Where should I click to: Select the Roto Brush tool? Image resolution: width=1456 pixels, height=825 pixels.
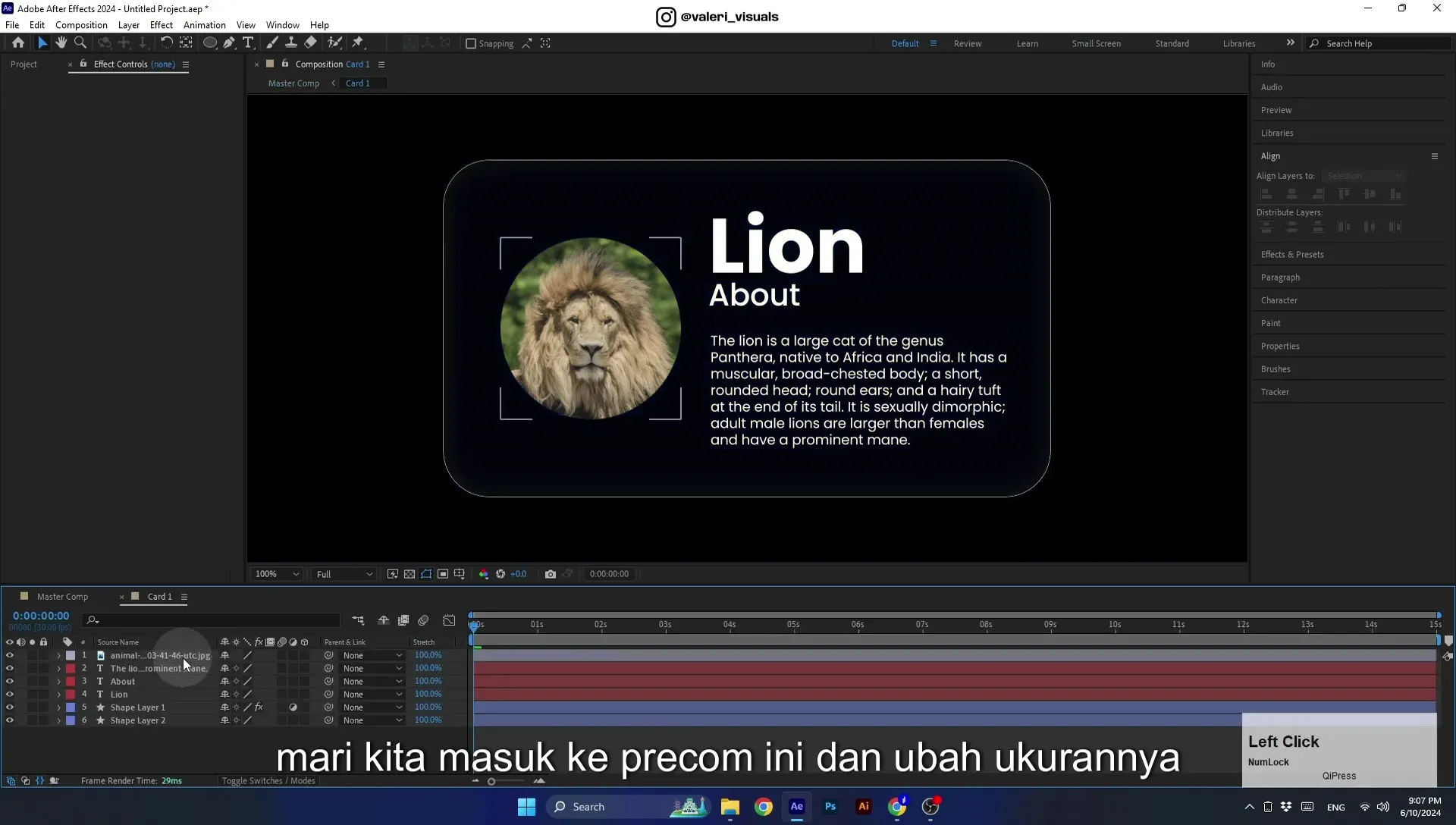pos(334,43)
